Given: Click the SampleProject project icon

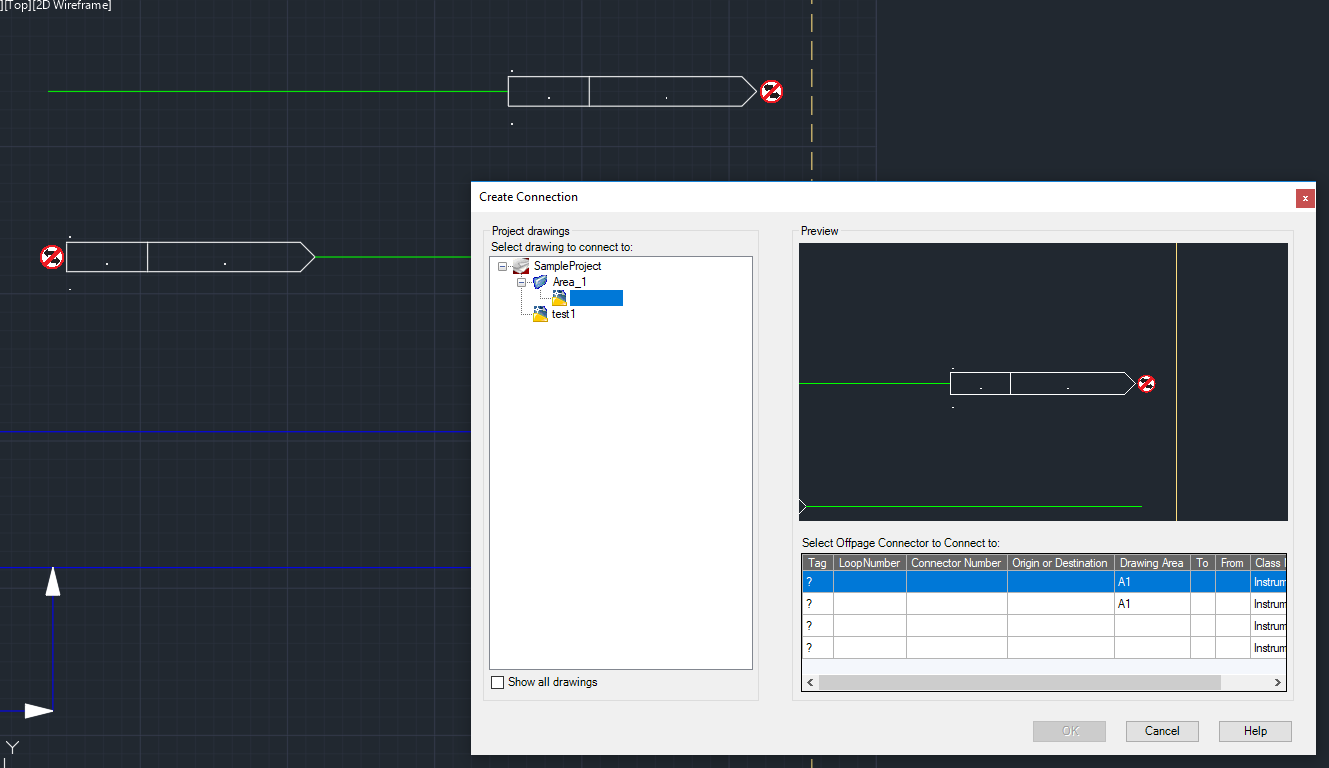Looking at the screenshot, I should 521,266.
